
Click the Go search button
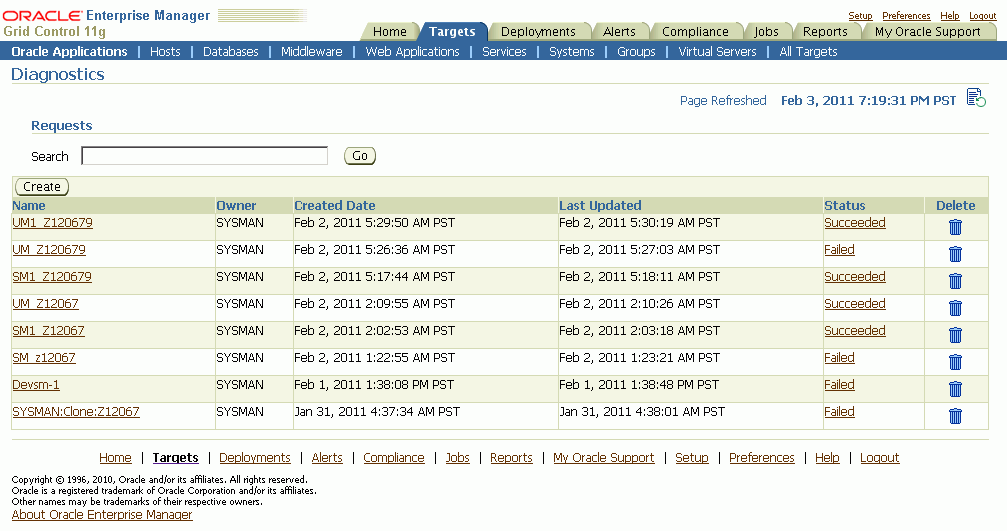coord(360,156)
